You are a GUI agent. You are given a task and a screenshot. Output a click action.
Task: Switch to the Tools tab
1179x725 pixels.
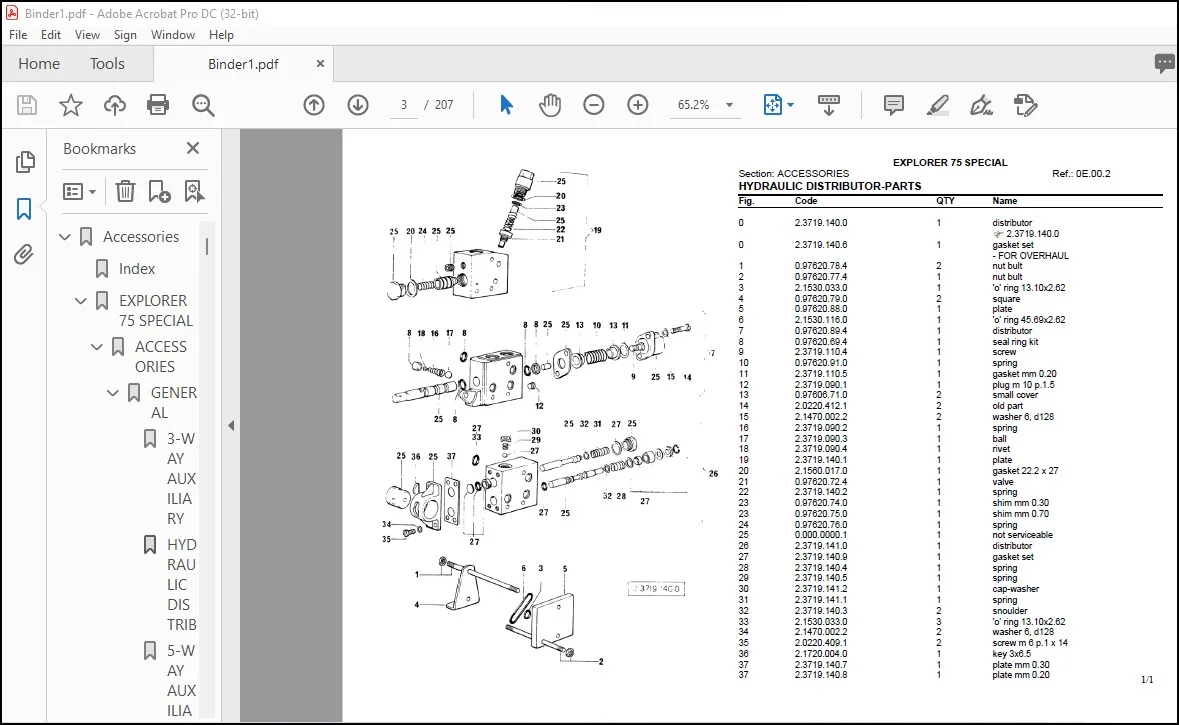[x=108, y=64]
